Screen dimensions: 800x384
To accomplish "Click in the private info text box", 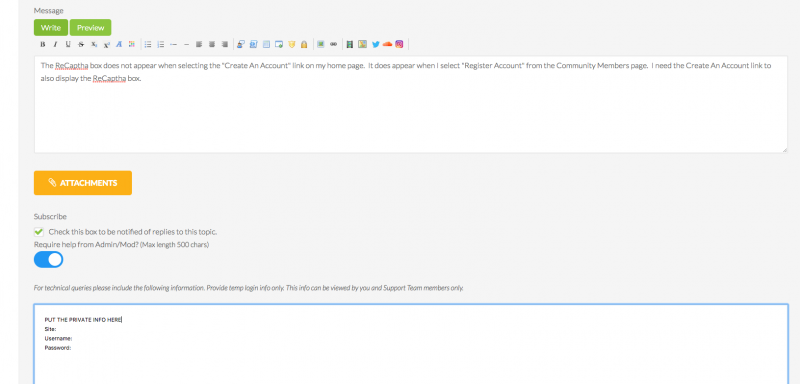I will [411, 344].
